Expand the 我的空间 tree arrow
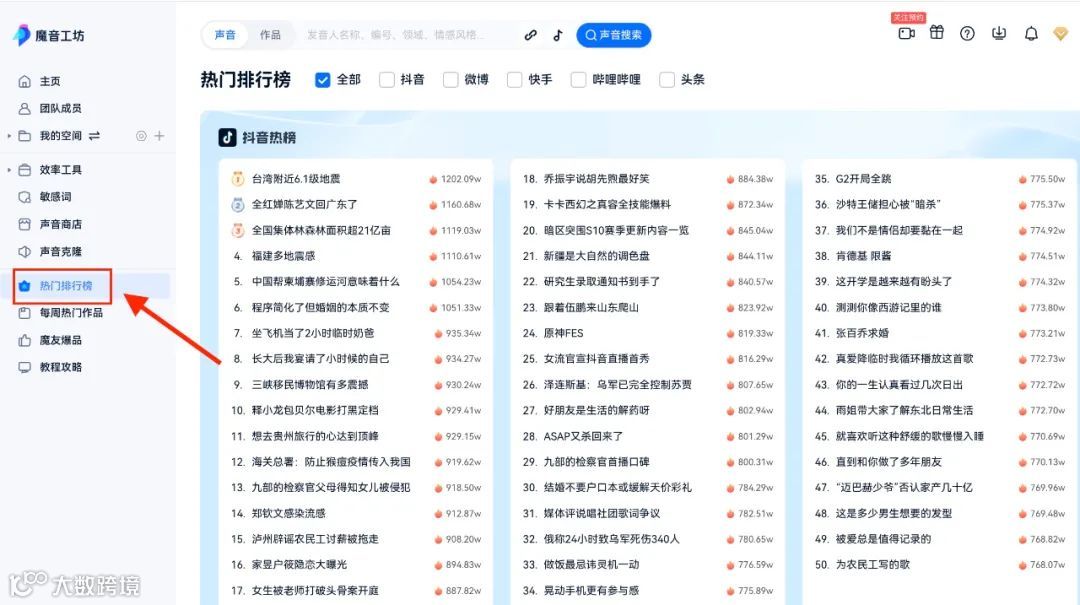The width and height of the screenshot is (1080, 605). point(9,136)
